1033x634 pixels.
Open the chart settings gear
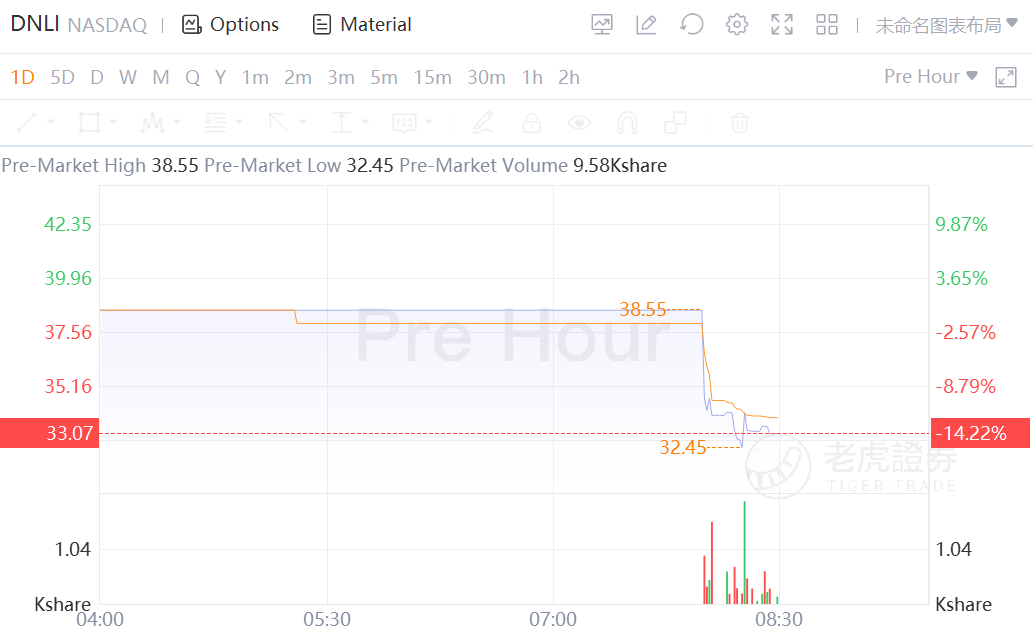(x=737, y=25)
